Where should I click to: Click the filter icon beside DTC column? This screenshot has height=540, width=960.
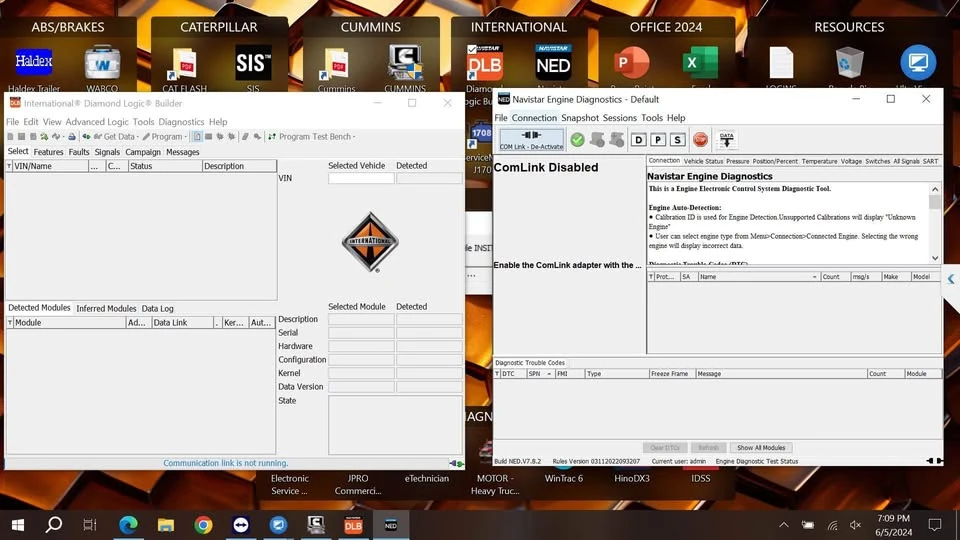coord(497,373)
